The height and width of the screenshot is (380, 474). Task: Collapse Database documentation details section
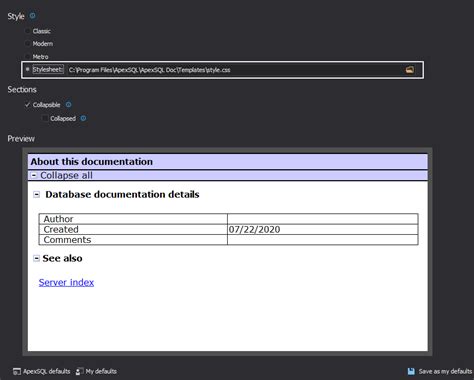[x=37, y=195]
